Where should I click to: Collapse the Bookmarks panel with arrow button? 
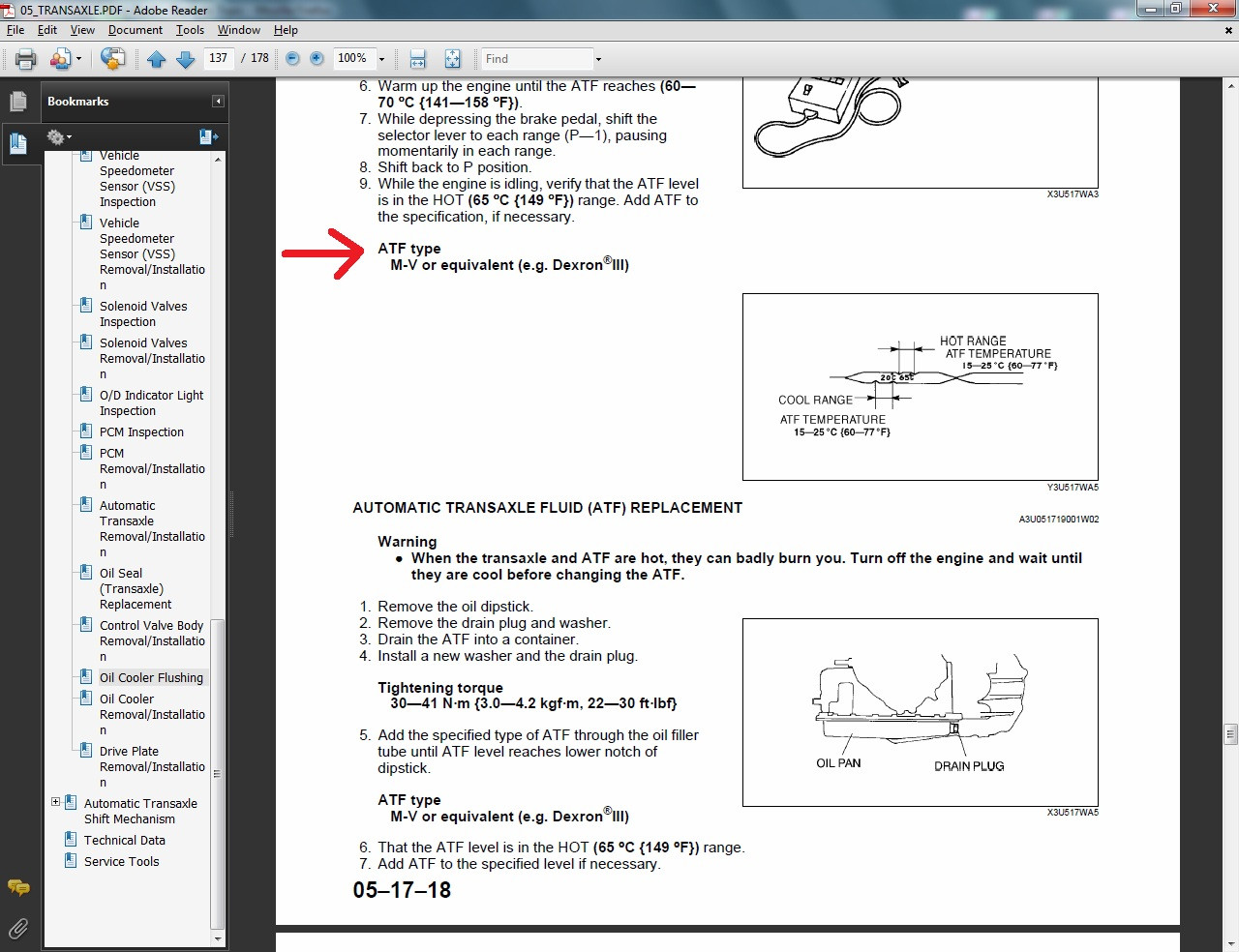pyautogui.click(x=219, y=102)
